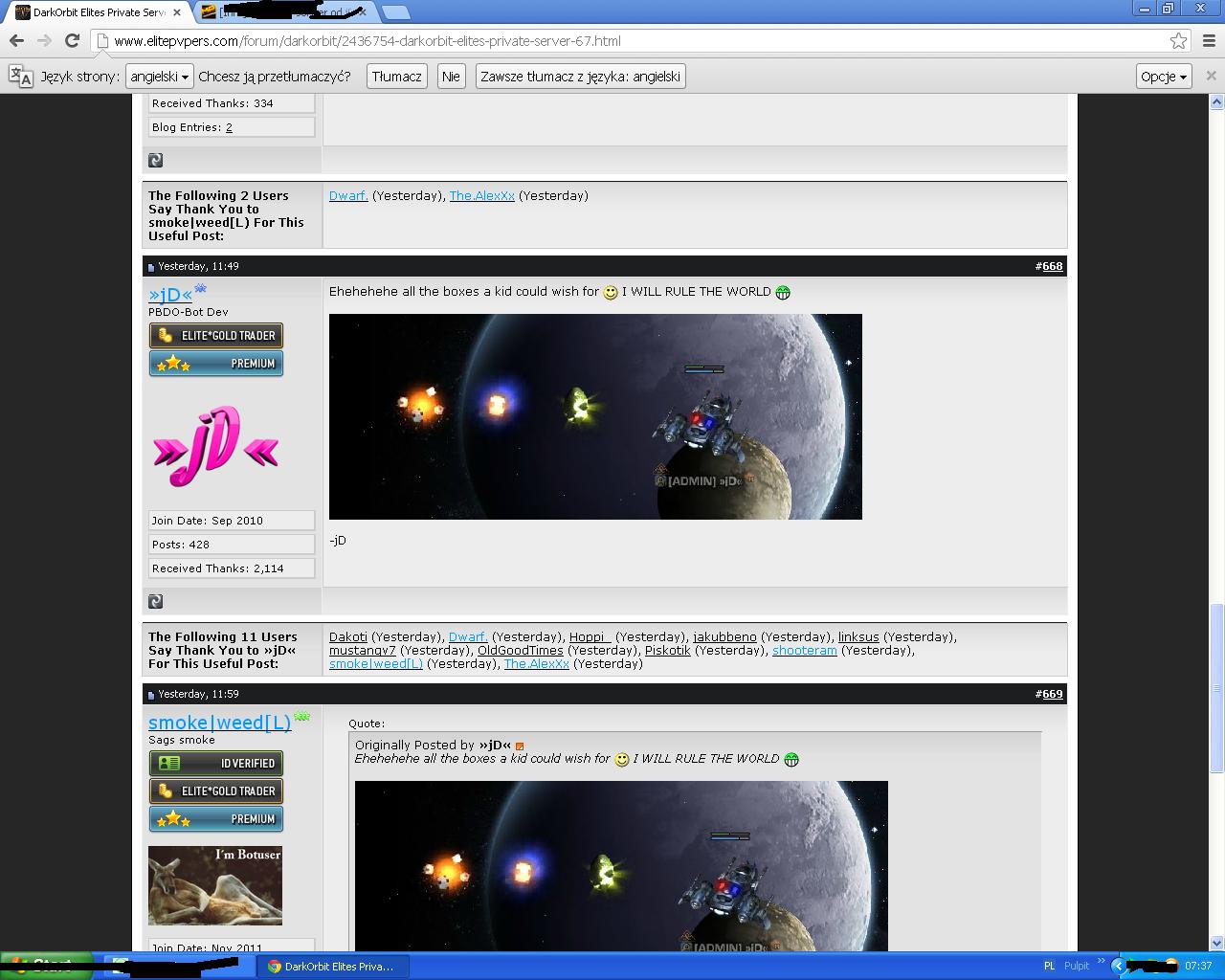Open Dakoti's profile from the thanks list
The width and height of the screenshot is (1225, 980).
tap(348, 636)
